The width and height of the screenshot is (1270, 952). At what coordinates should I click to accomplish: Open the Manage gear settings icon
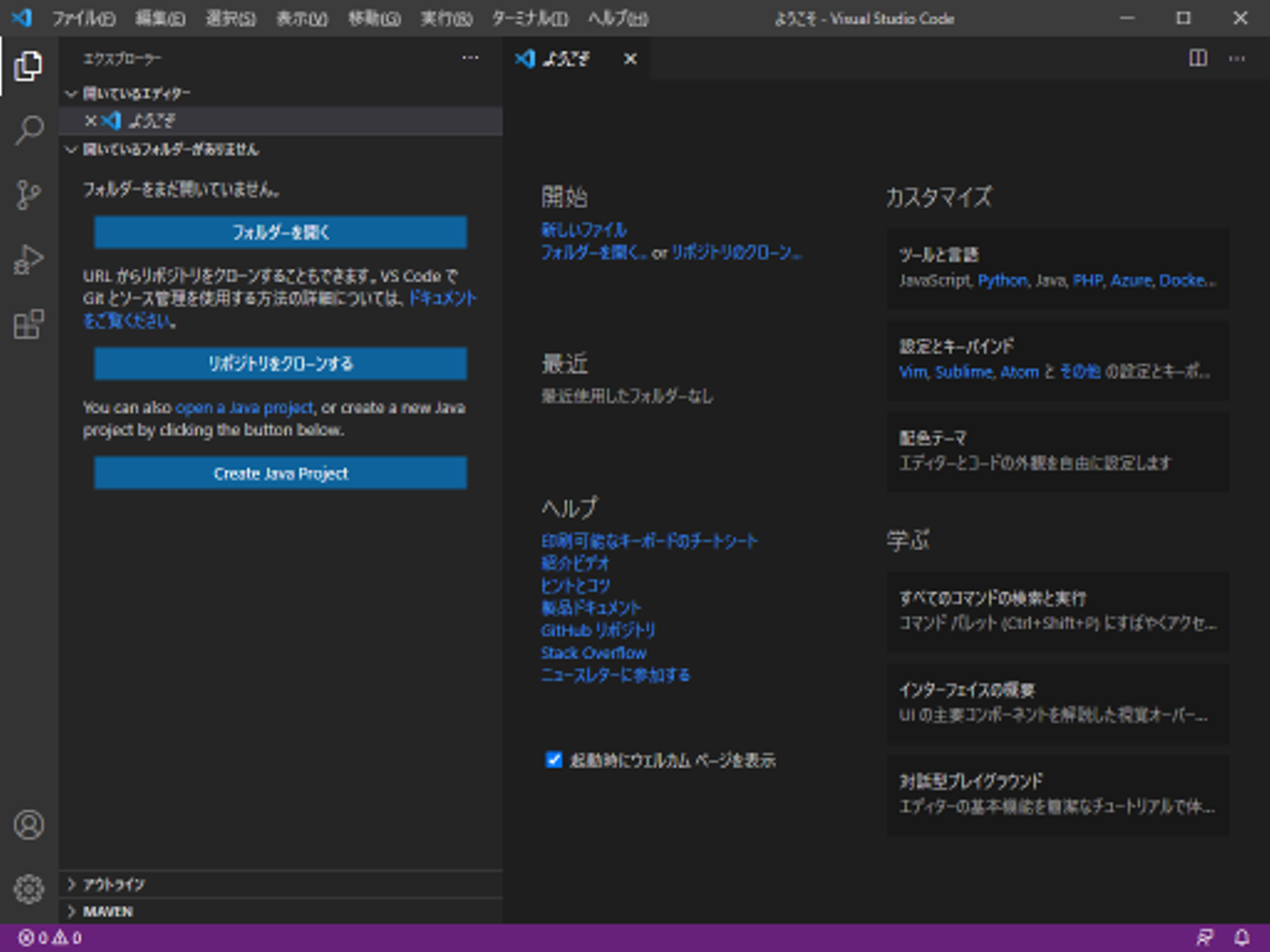[29, 889]
